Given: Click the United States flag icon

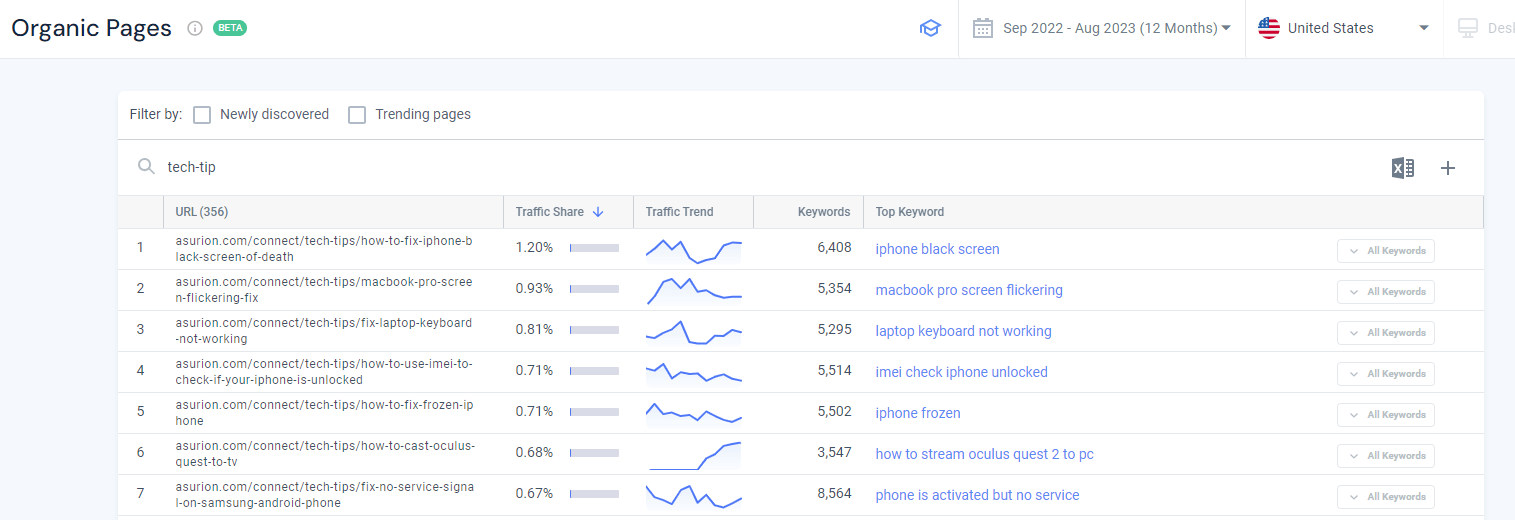Looking at the screenshot, I should tap(1269, 28).
